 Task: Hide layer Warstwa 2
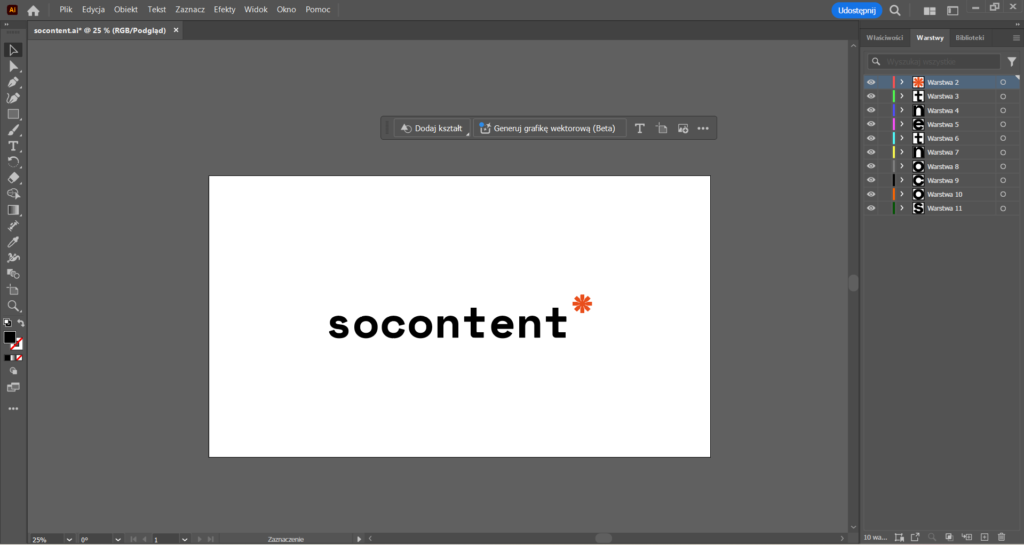click(871, 82)
